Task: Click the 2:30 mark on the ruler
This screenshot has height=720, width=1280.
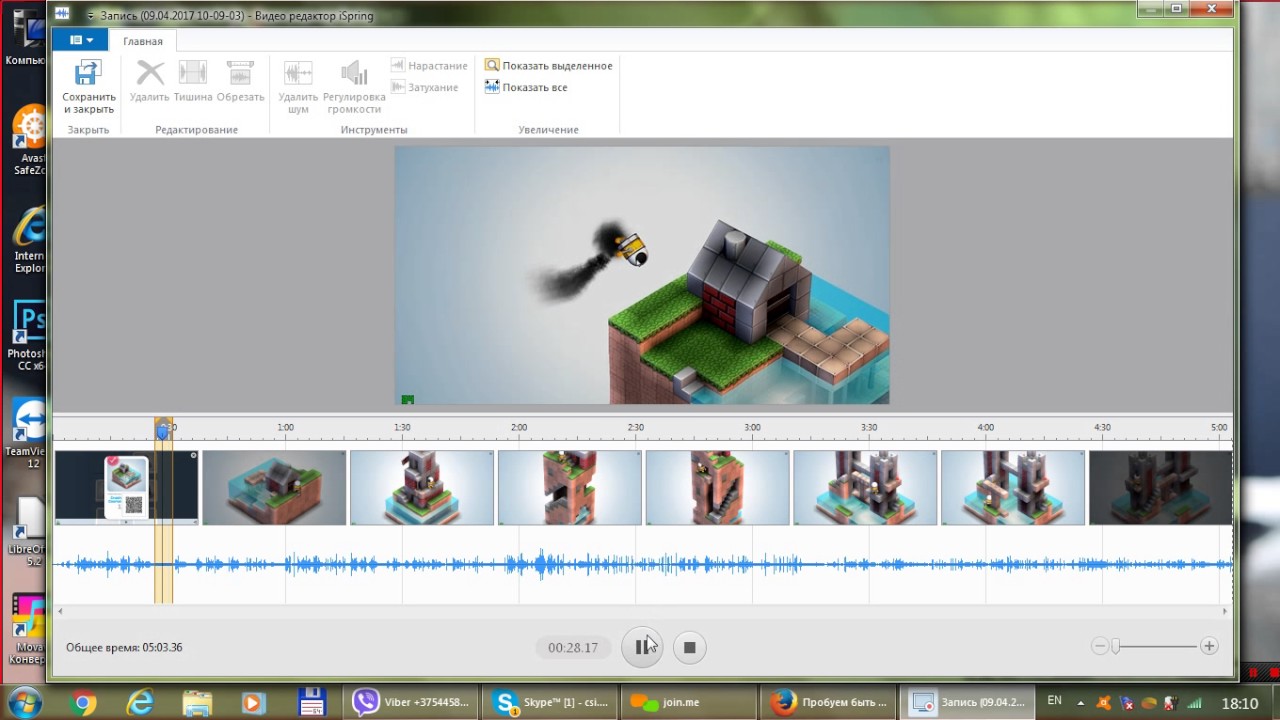Action: click(x=636, y=427)
